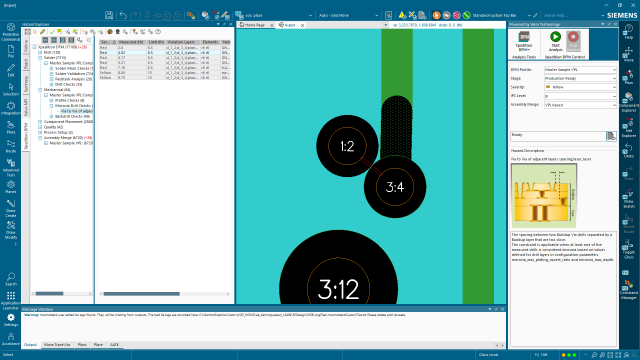Toggle the pink round display button in top toolbar
The width and height of the screenshot is (640, 360).
(456, 16)
